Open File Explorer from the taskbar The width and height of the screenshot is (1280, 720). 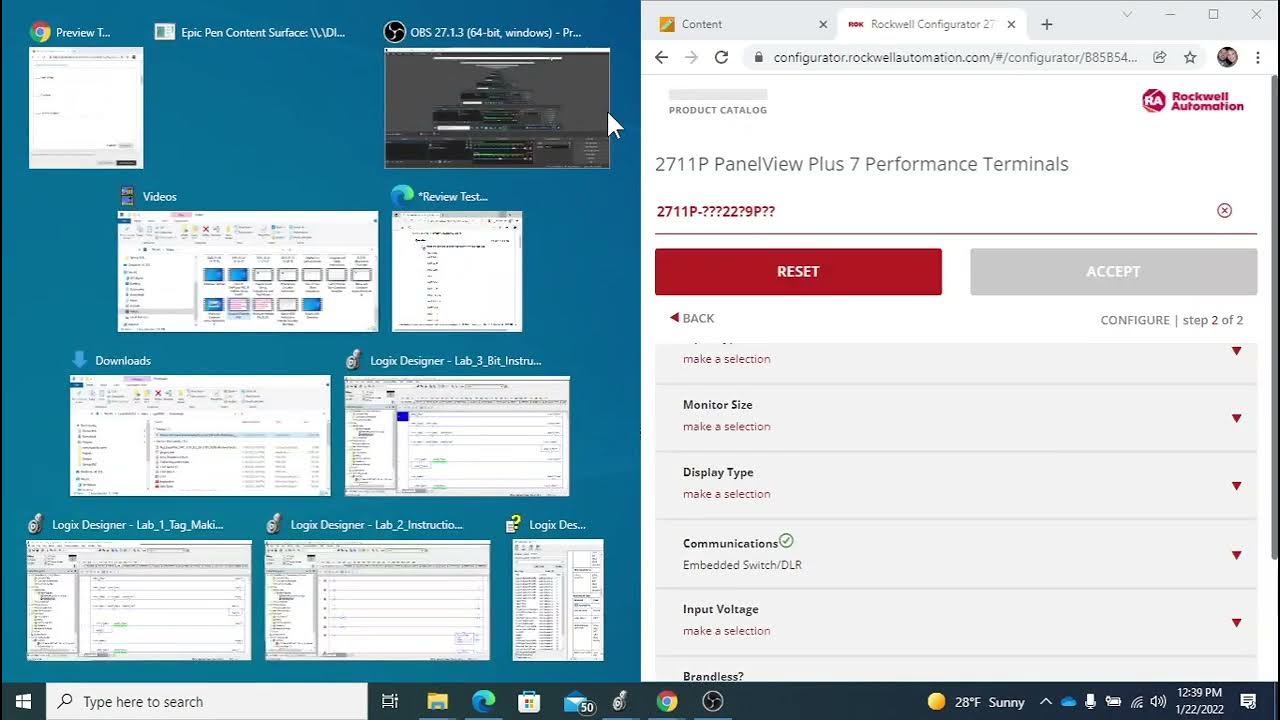[437, 702]
